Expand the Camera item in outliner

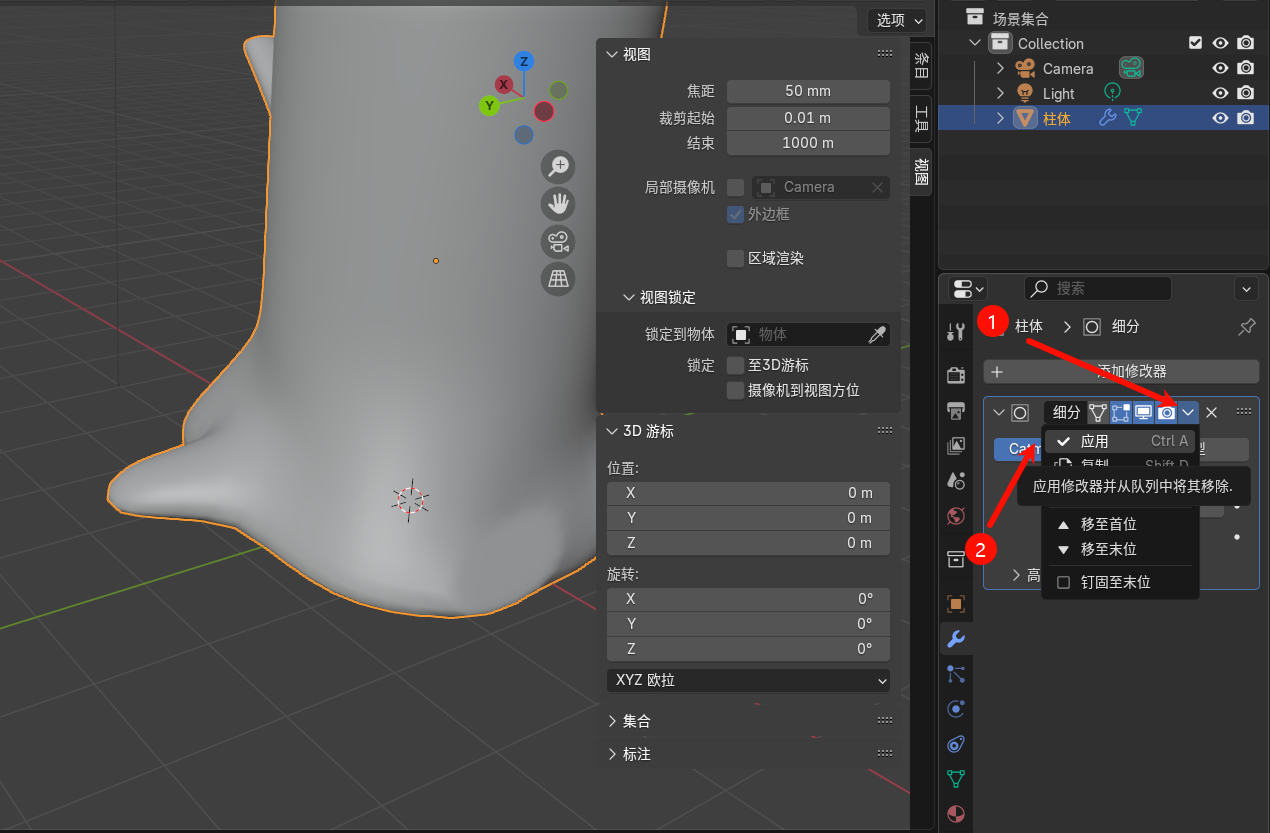[1000, 69]
